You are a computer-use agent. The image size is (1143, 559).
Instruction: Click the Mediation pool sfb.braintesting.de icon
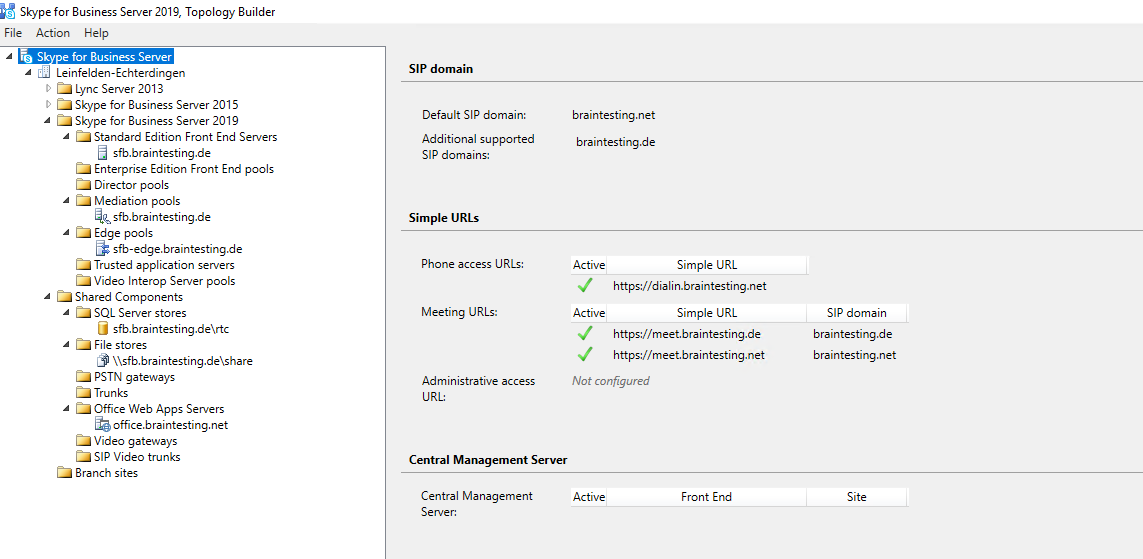102,217
